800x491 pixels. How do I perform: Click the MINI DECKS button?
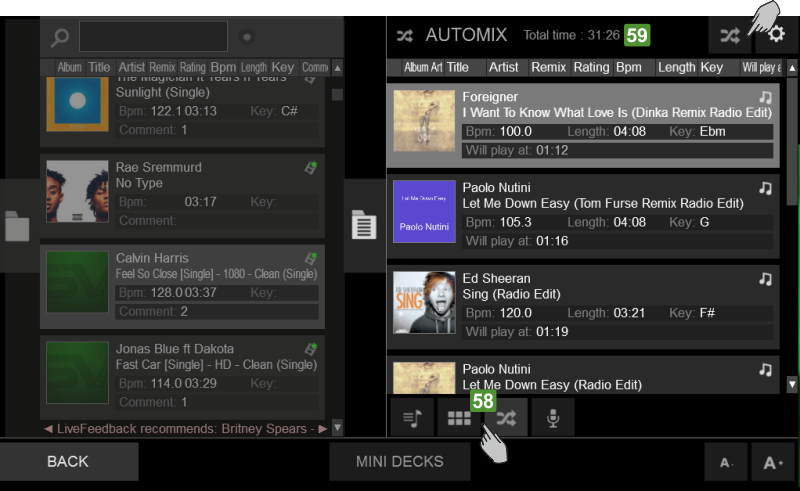pyautogui.click(x=399, y=462)
